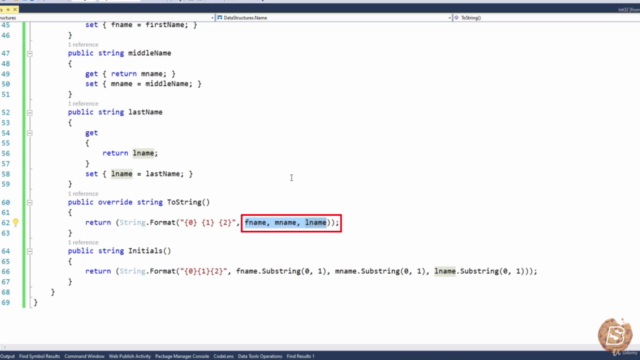Close the open document tab

click(16, 9)
